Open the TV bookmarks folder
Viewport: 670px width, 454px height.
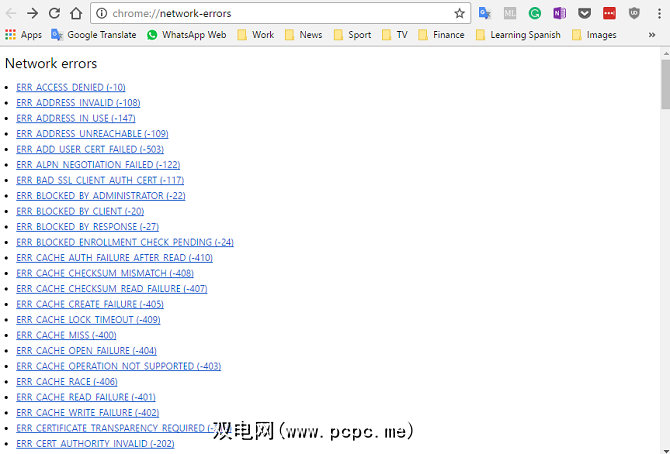click(395, 35)
